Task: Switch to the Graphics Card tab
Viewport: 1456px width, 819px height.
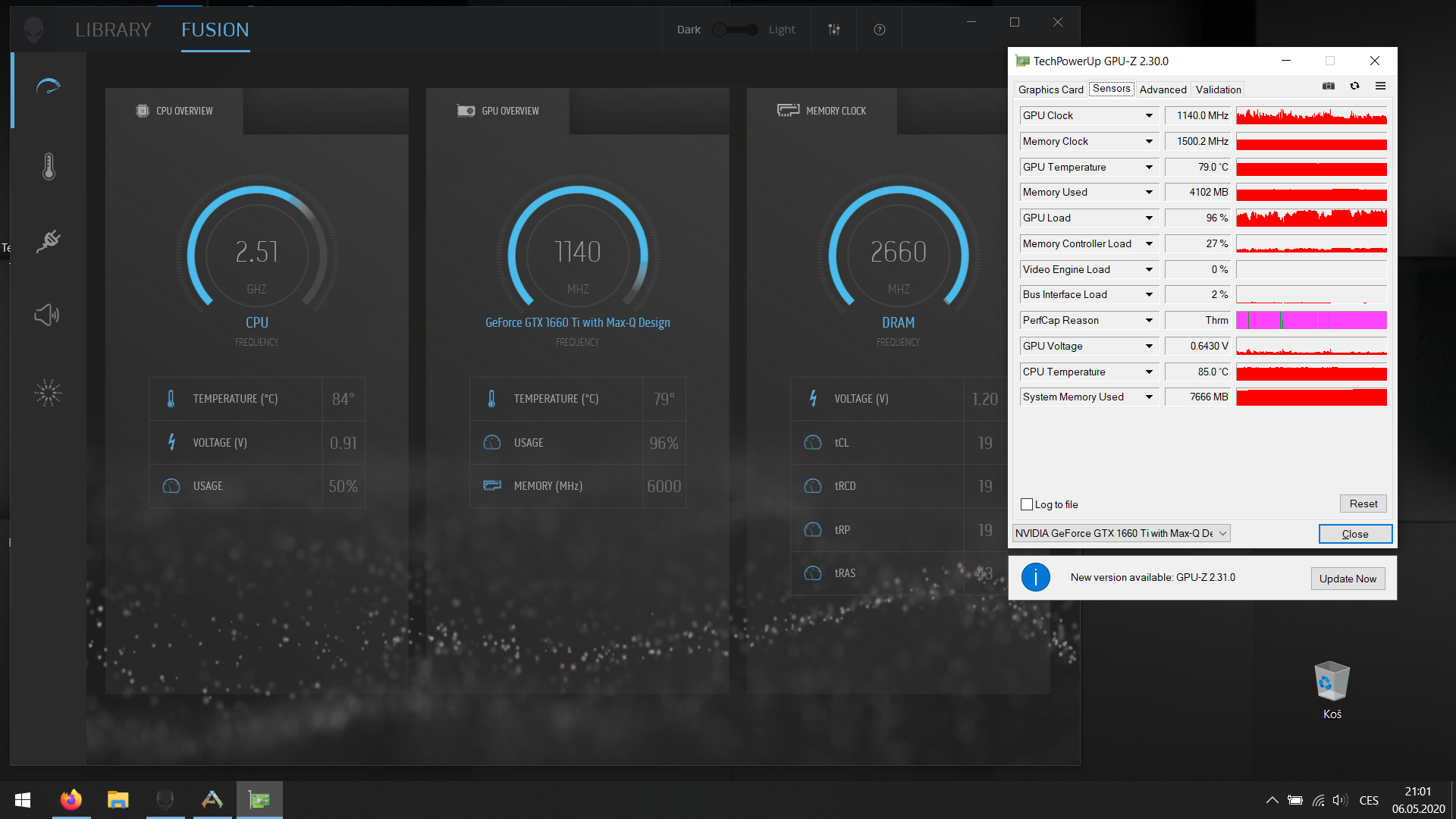Action: pyautogui.click(x=1050, y=89)
